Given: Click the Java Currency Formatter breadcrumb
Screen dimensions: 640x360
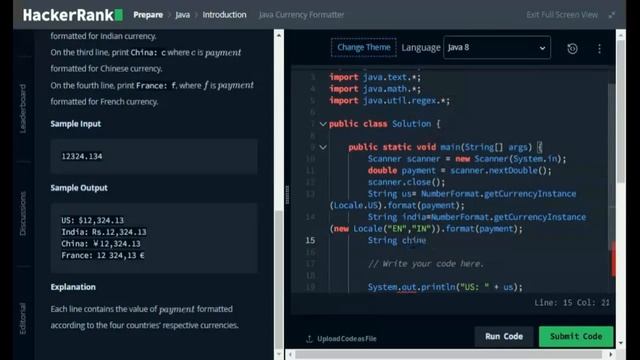Looking at the screenshot, I should click(301, 15).
